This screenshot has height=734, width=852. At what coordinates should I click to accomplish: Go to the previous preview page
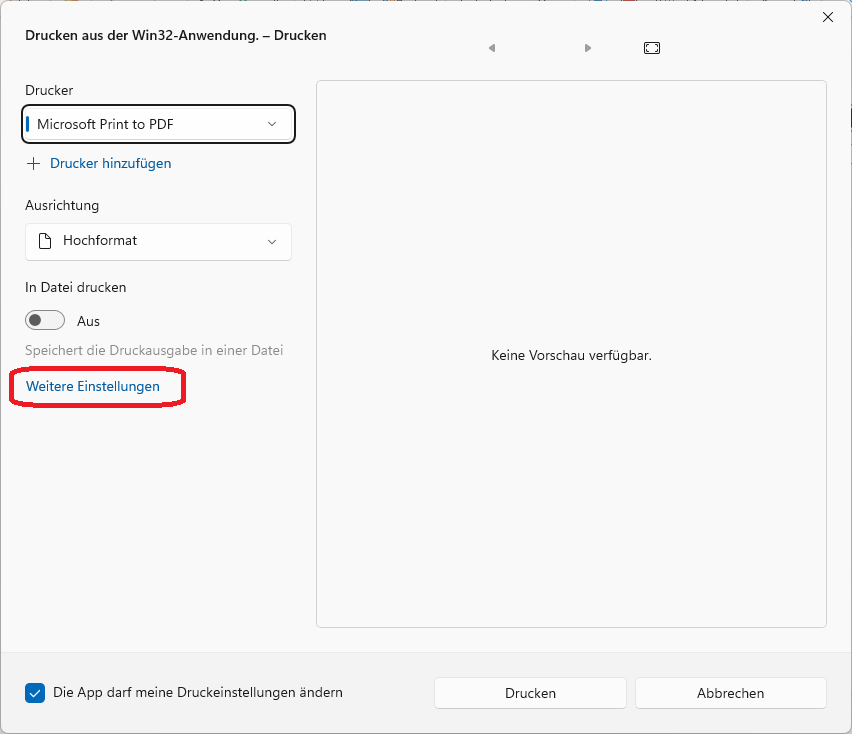coord(492,48)
